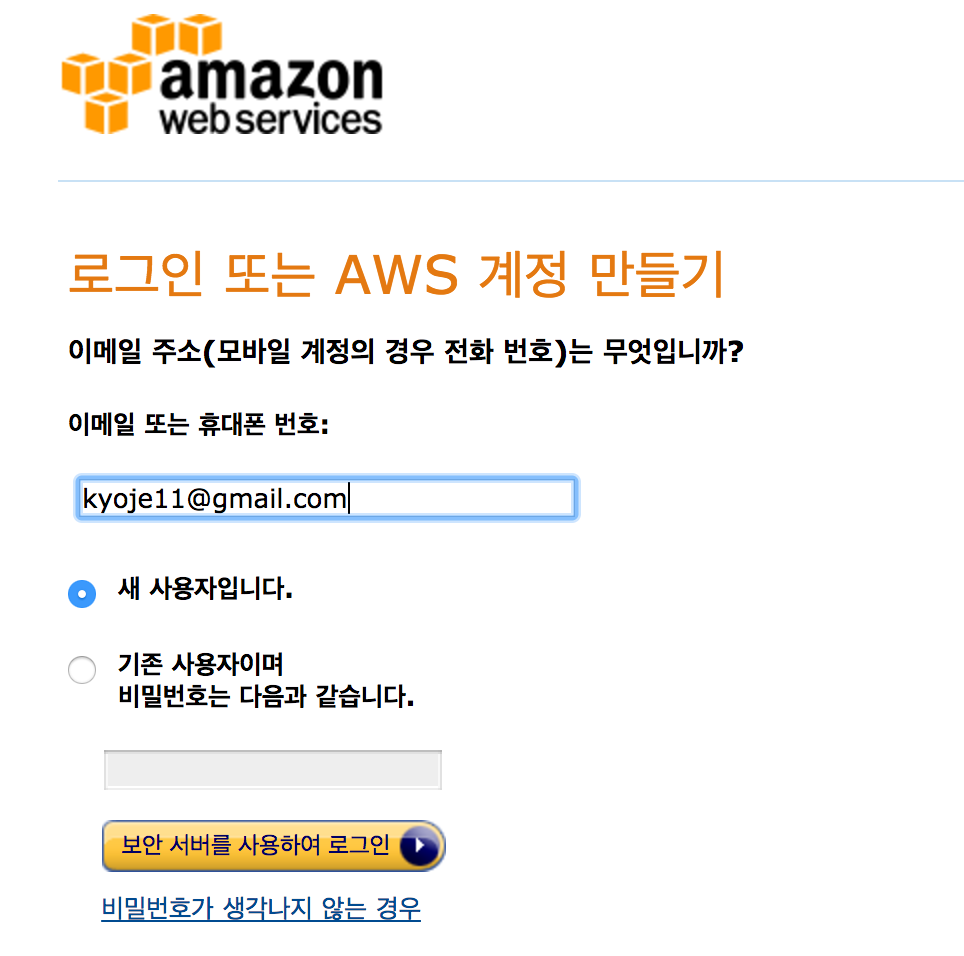
Task: Select the '새 사용자입니다' radio button
Action: 82,594
